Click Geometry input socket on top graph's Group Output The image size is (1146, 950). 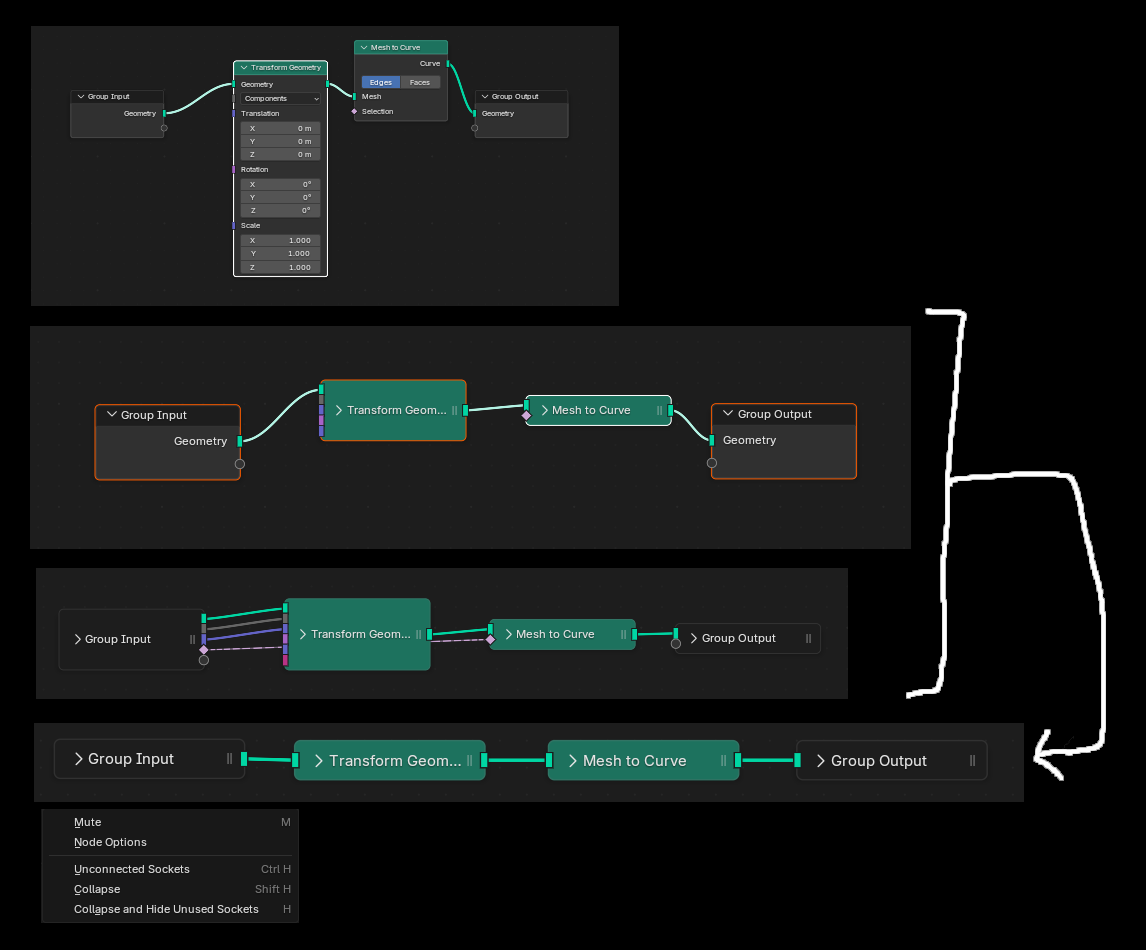[474, 113]
